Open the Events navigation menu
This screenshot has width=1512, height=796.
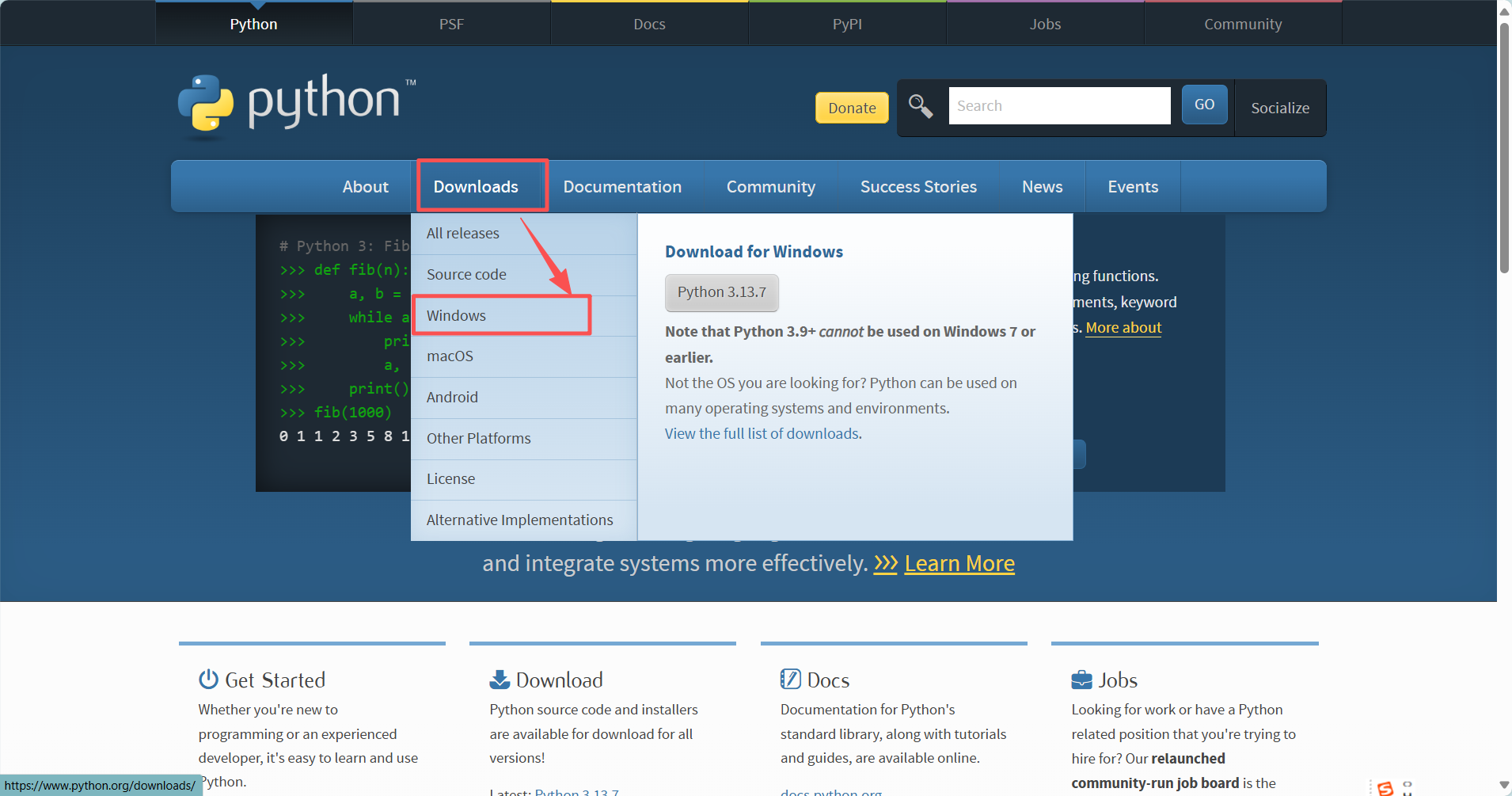1133,186
